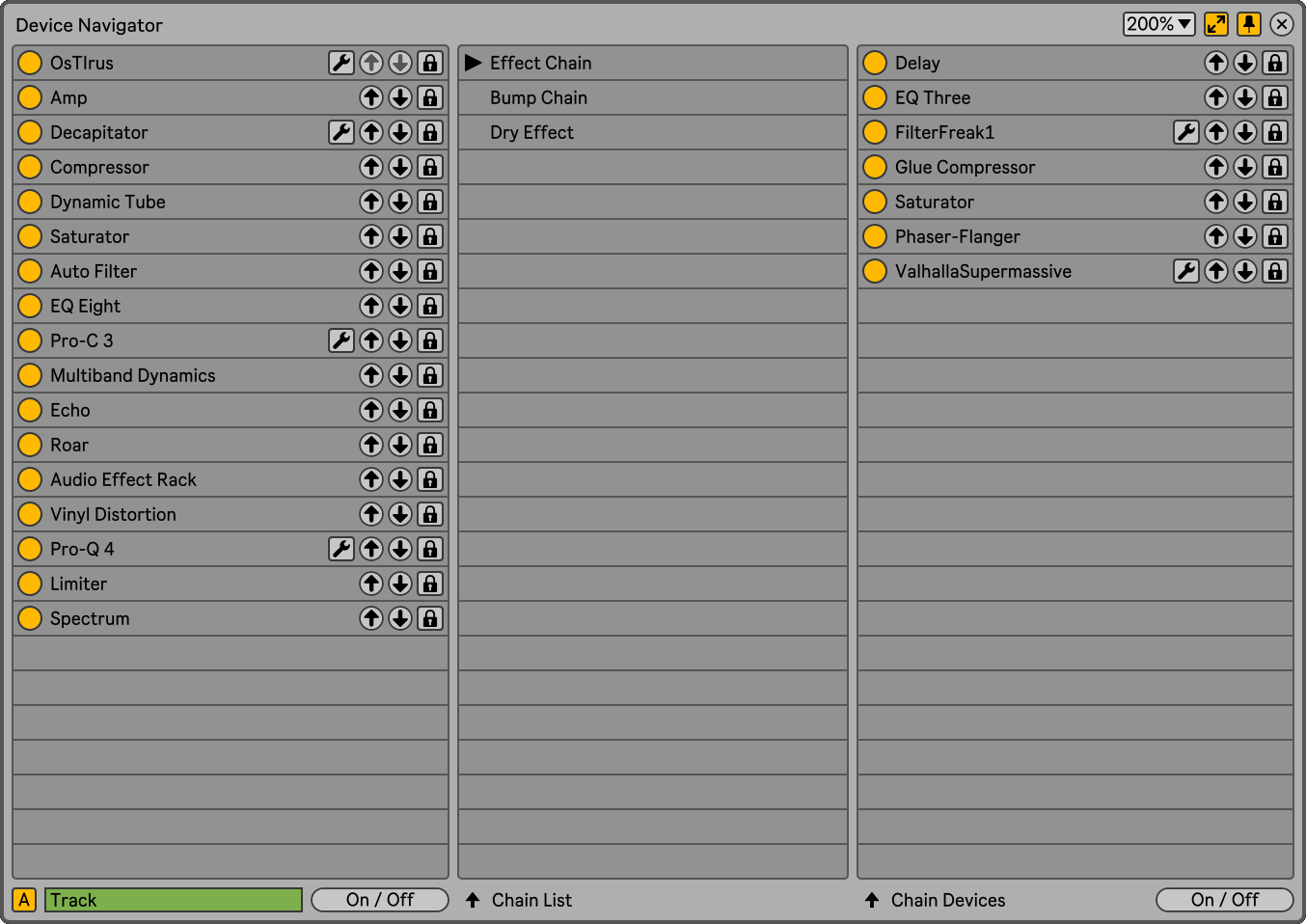The width and height of the screenshot is (1306, 924).
Task: Select the Dynamic Tube device name
Action: (108, 202)
